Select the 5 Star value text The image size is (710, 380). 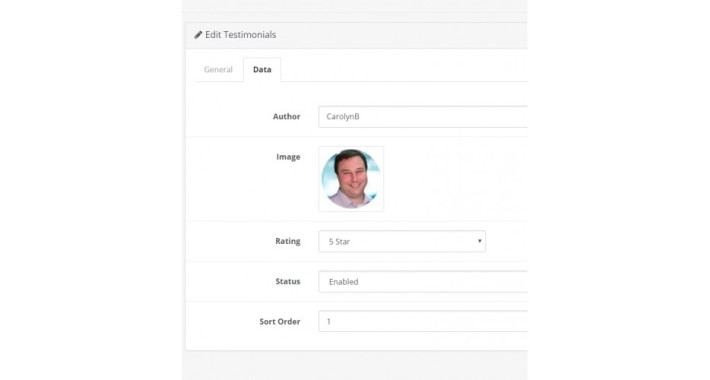pyautogui.click(x=339, y=242)
